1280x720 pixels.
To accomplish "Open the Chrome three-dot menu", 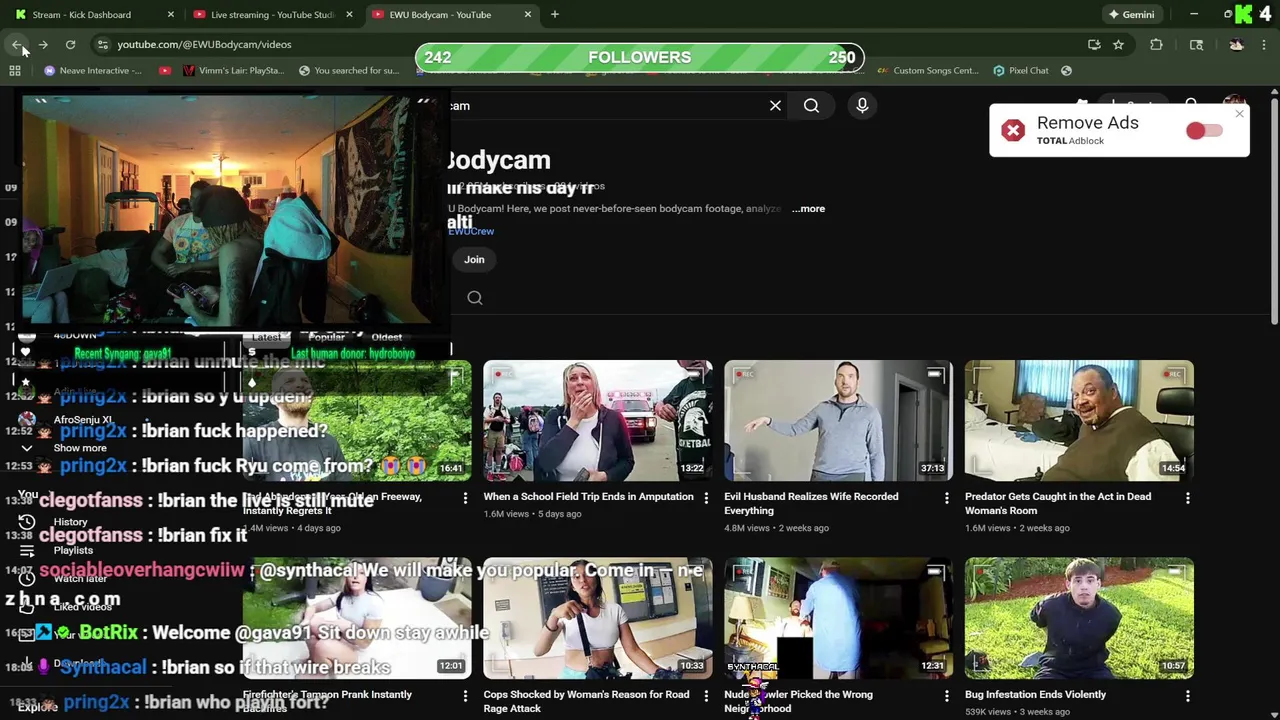I will tap(1264, 44).
